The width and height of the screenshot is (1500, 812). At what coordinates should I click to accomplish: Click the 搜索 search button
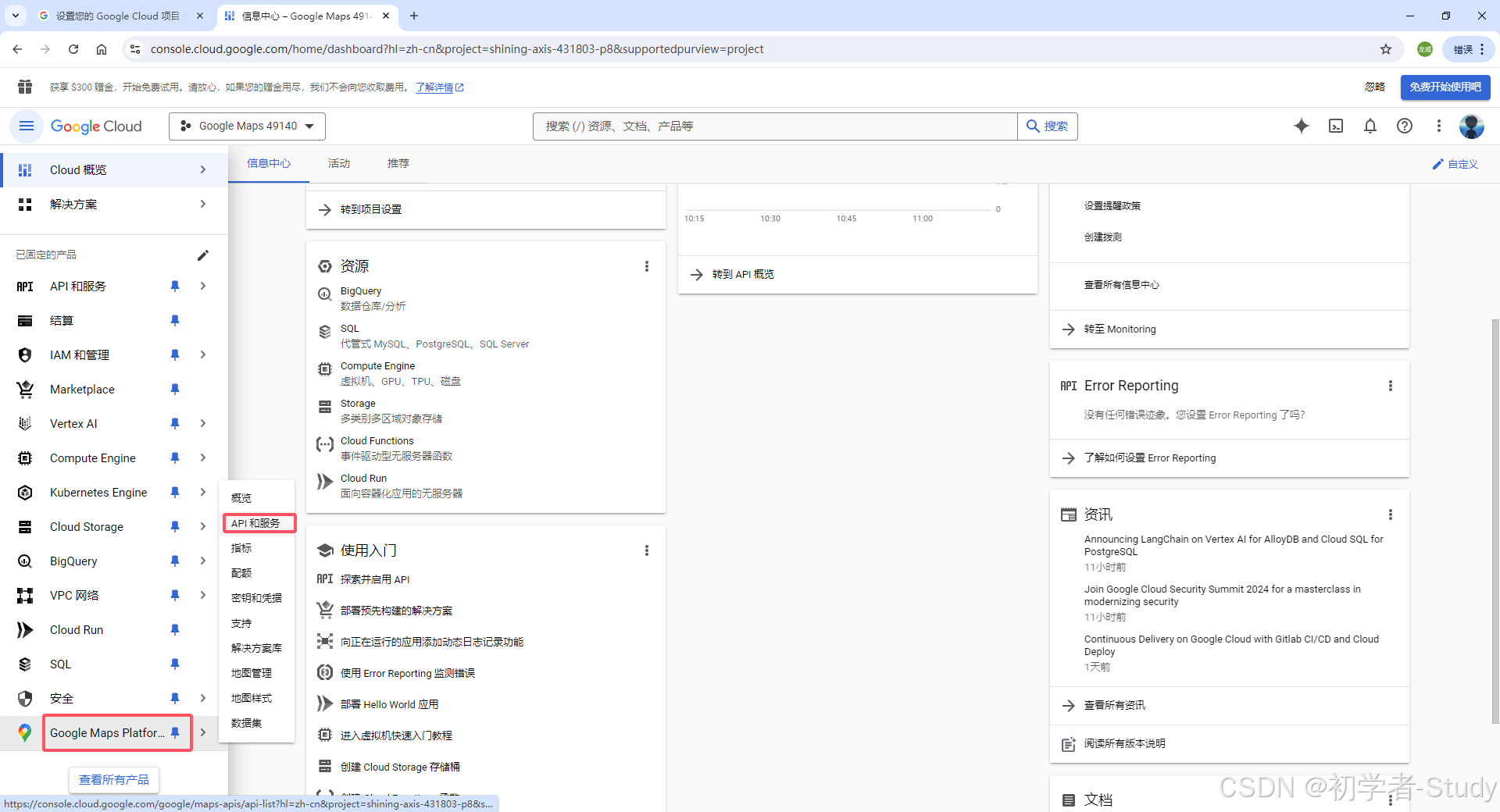[1048, 126]
